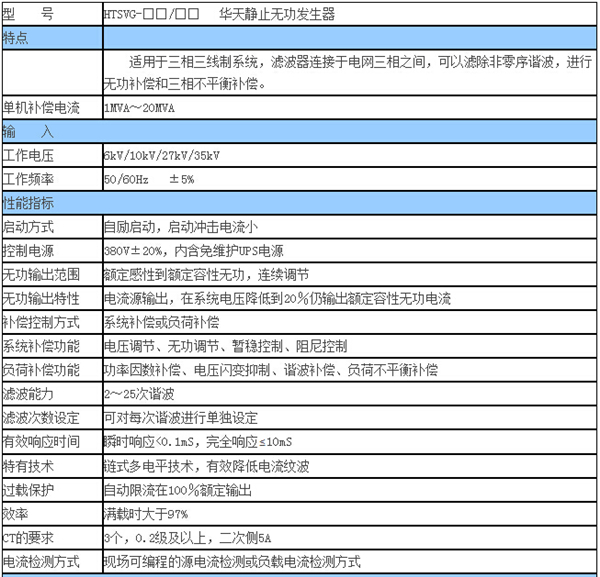
Task: Click '现场可编程的源电流检测或负载电流检测方式' value
Action: click(x=232, y=562)
